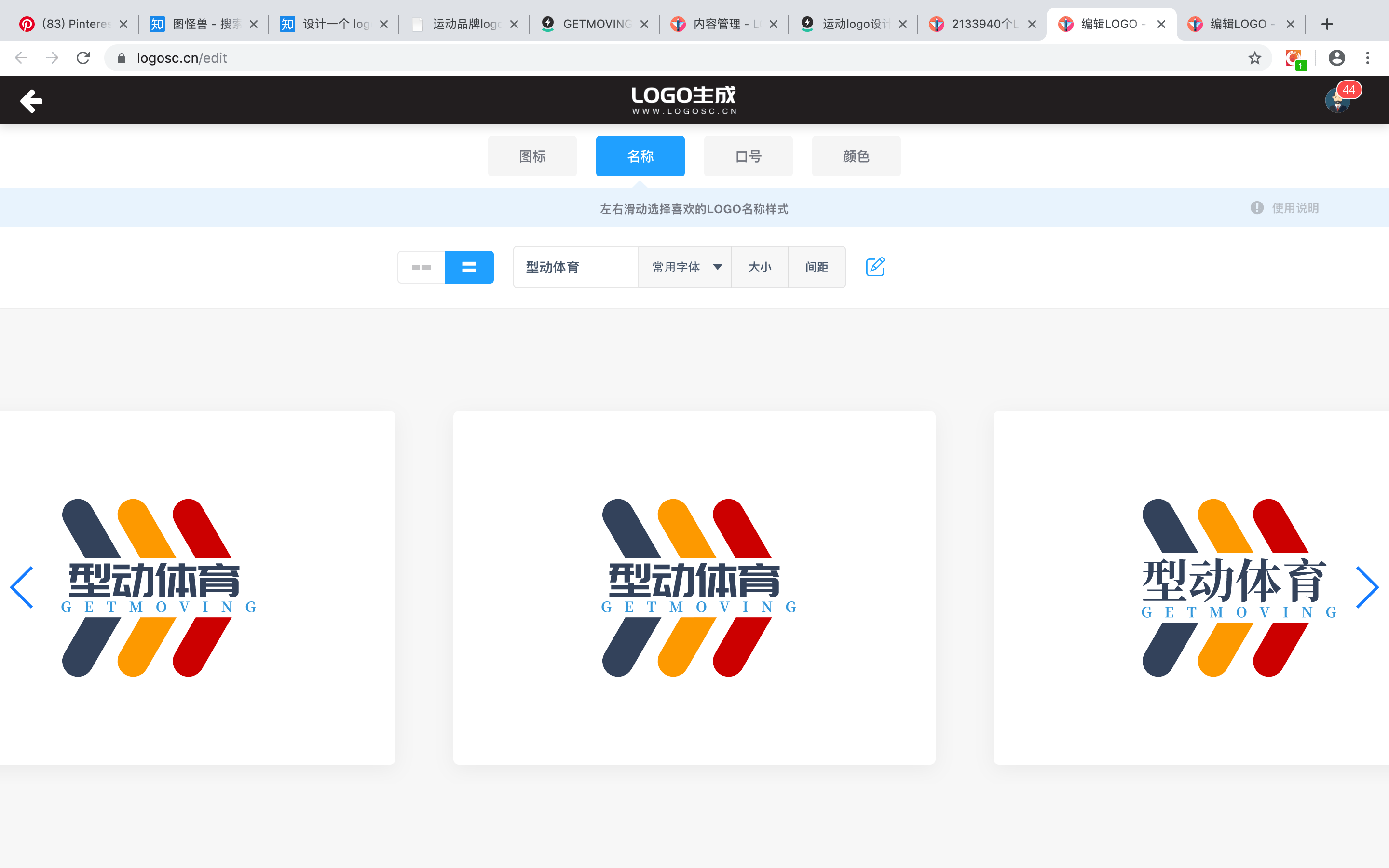Open the Chrome profile icon

click(1337, 58)
